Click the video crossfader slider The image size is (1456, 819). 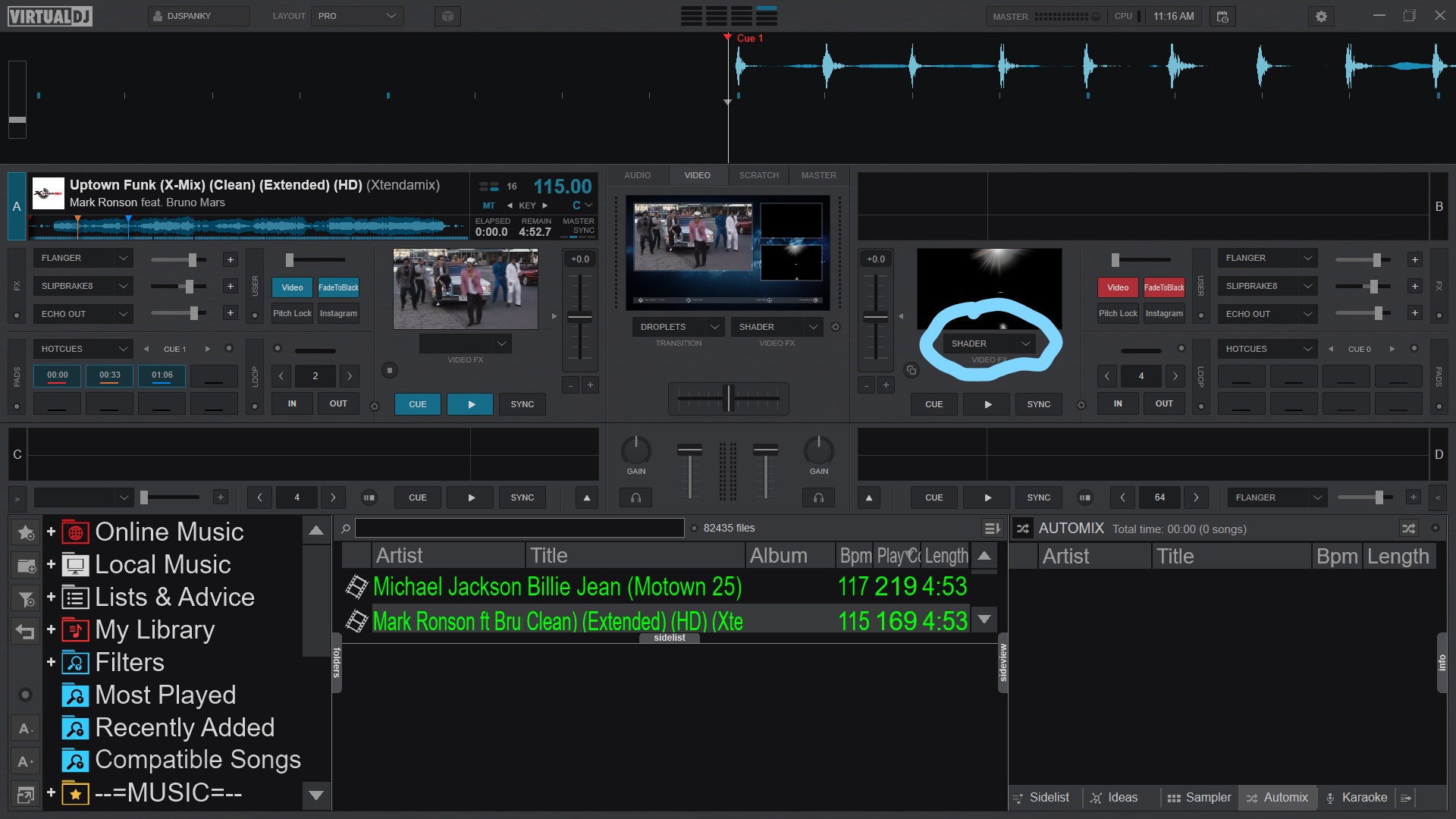(x=728, y=398)
